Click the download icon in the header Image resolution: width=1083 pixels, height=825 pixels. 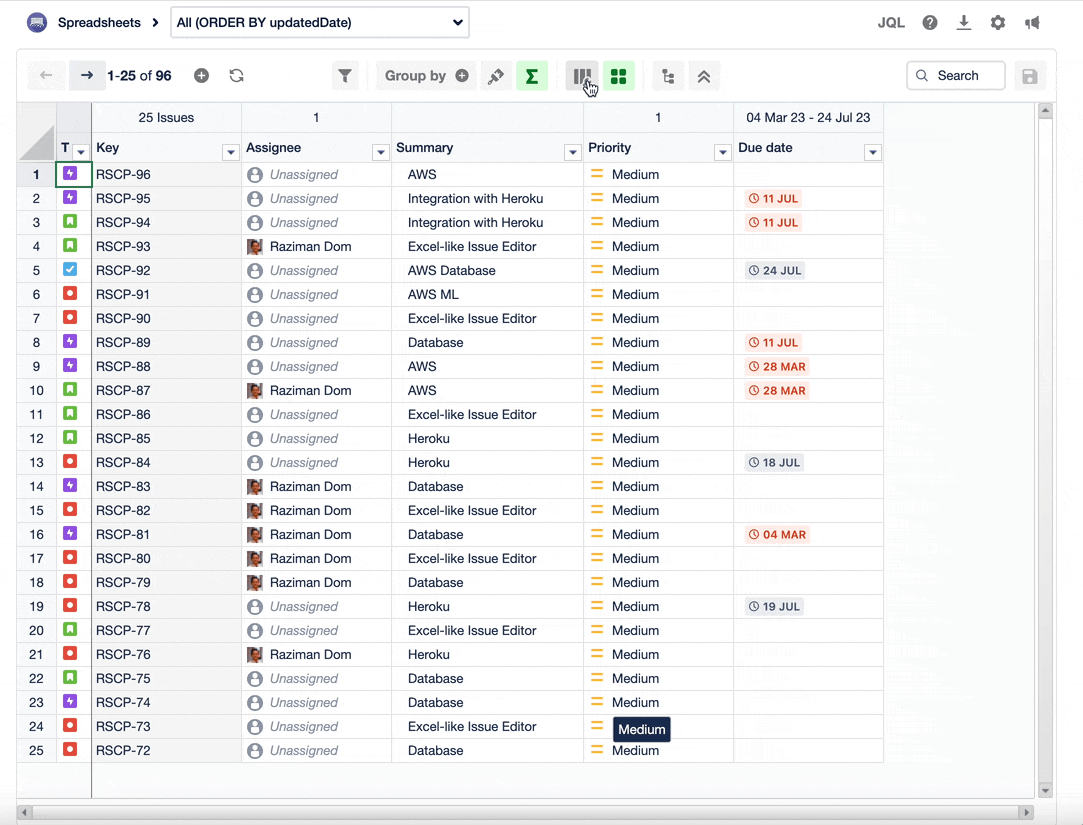(964, 22)
